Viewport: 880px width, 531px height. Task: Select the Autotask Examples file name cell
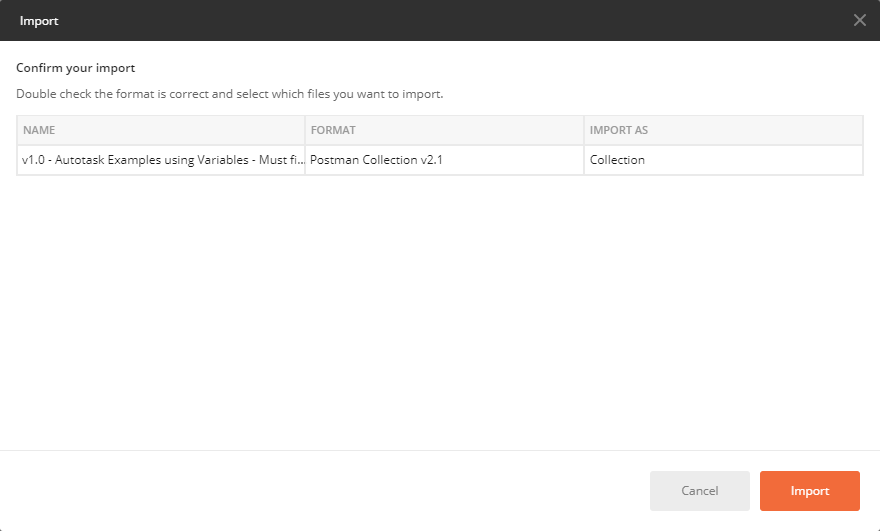[x=160, y=160]
